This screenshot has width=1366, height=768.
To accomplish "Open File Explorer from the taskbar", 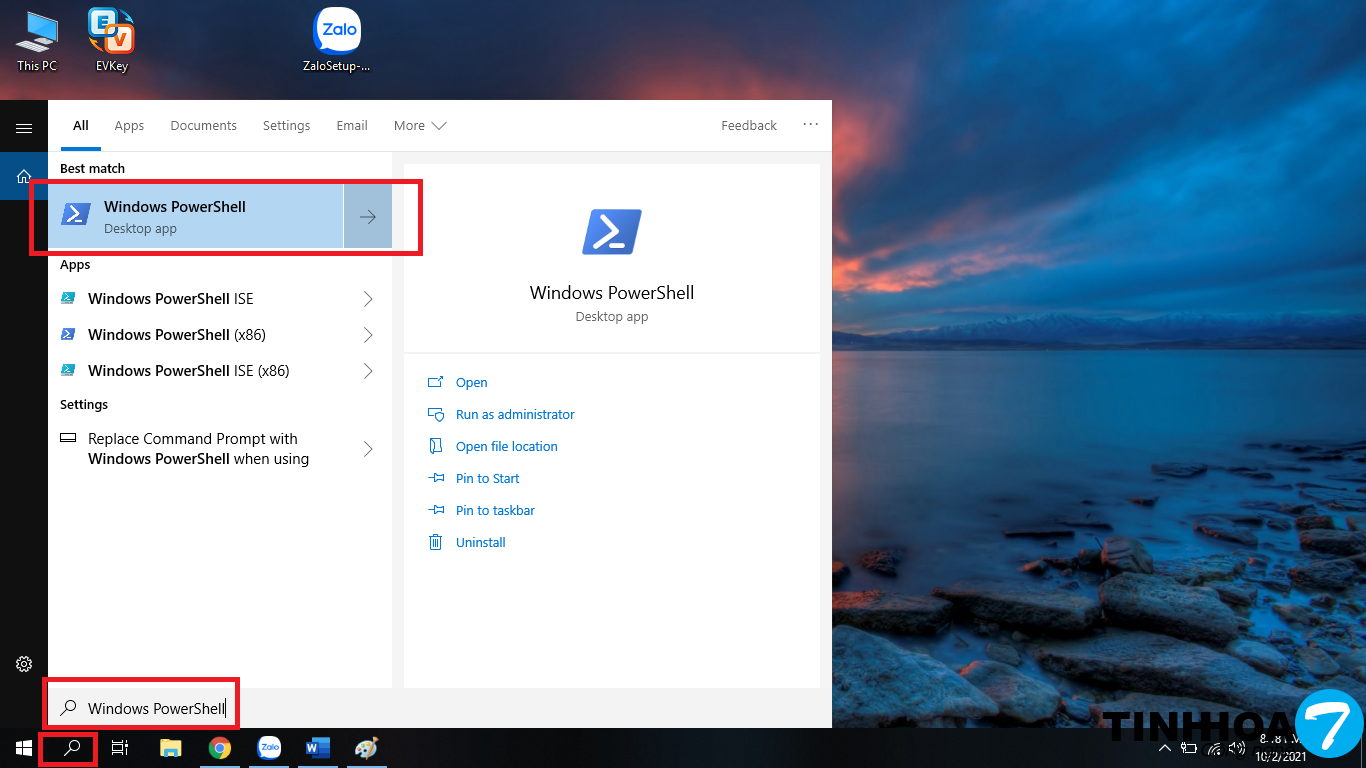I will tap(171, 748).
